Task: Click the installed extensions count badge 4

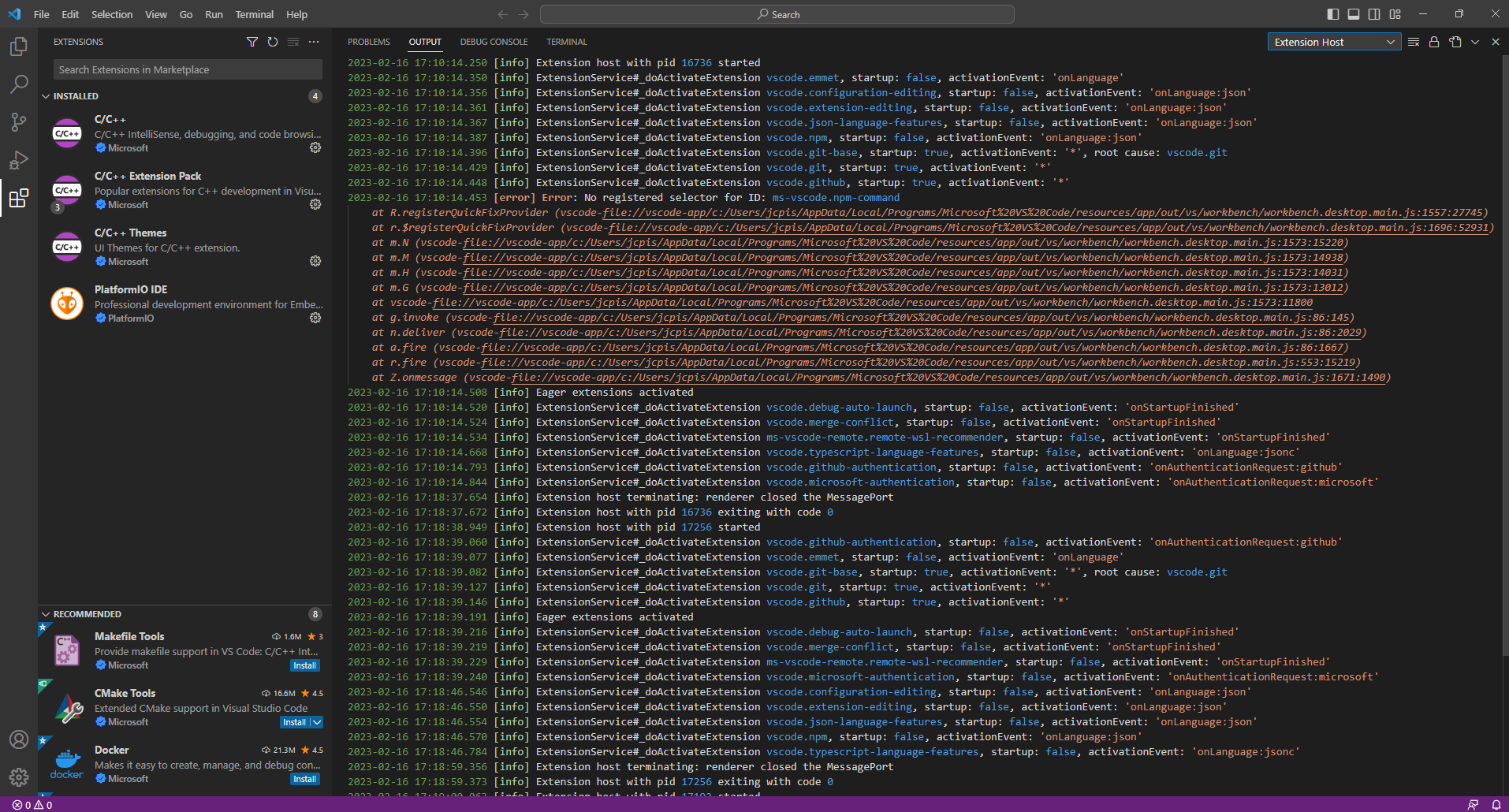Action: (x=315, y=96)
